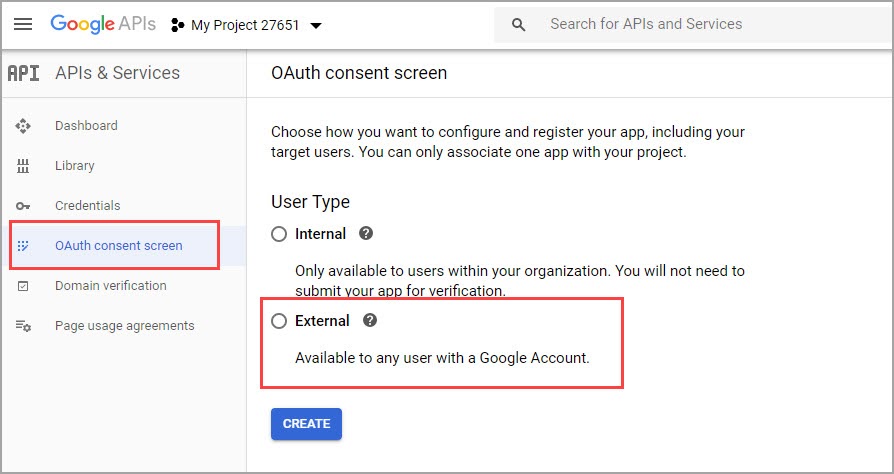Focus the Search for APIs and Services field
Viewport: 894px width, 474px height.
(x=693, y=25)
